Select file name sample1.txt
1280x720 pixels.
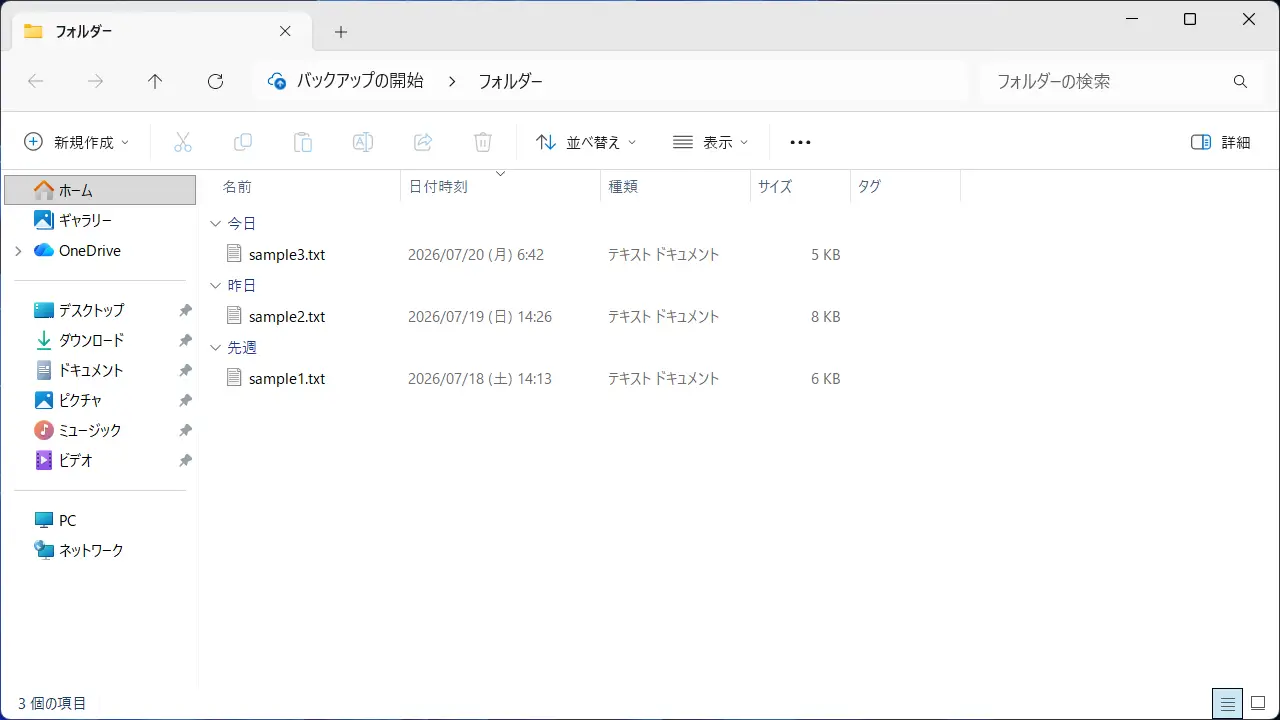pyautogui.click(x=287, y=379)
